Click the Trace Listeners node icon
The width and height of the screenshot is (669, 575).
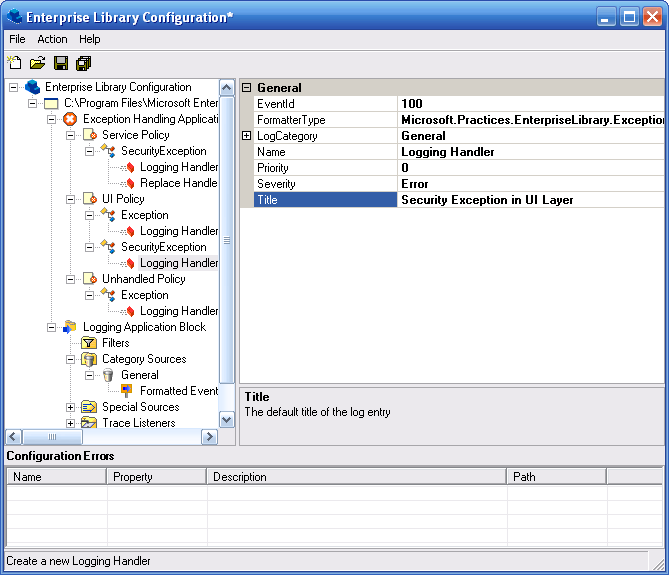click(89, 423)
